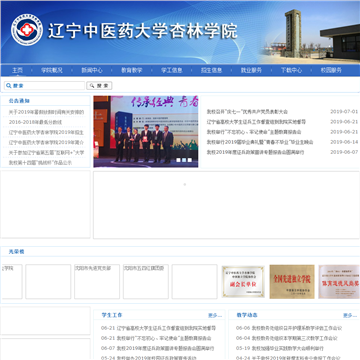This screenshot has height=360, width=360.
Task: Select second carousel slide indicator dot
Action: pyautogui.click(x=184, y=160)
